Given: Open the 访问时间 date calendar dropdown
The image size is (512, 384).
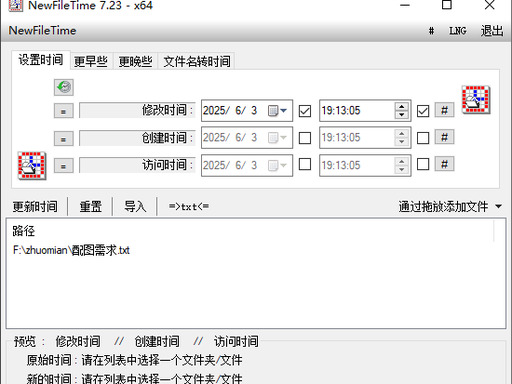Looking at the screenshot, I should click(278, 165).
